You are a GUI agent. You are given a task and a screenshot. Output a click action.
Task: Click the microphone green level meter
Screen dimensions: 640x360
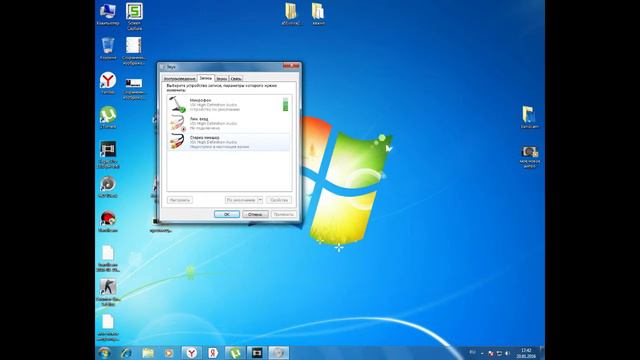[285, 104]
